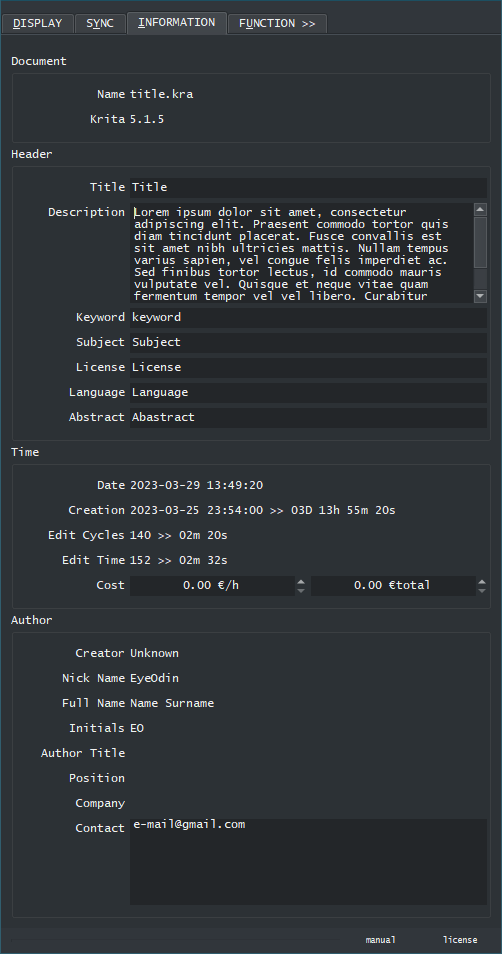The width and height of the screenshot is (502, 954).
Task: Click the Language input field
Action: click(x=309, y=392)
